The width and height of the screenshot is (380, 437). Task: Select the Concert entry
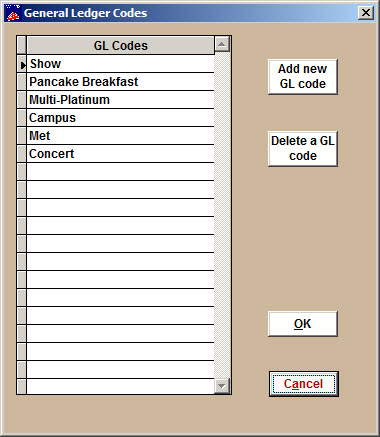[x=120, y=154]
